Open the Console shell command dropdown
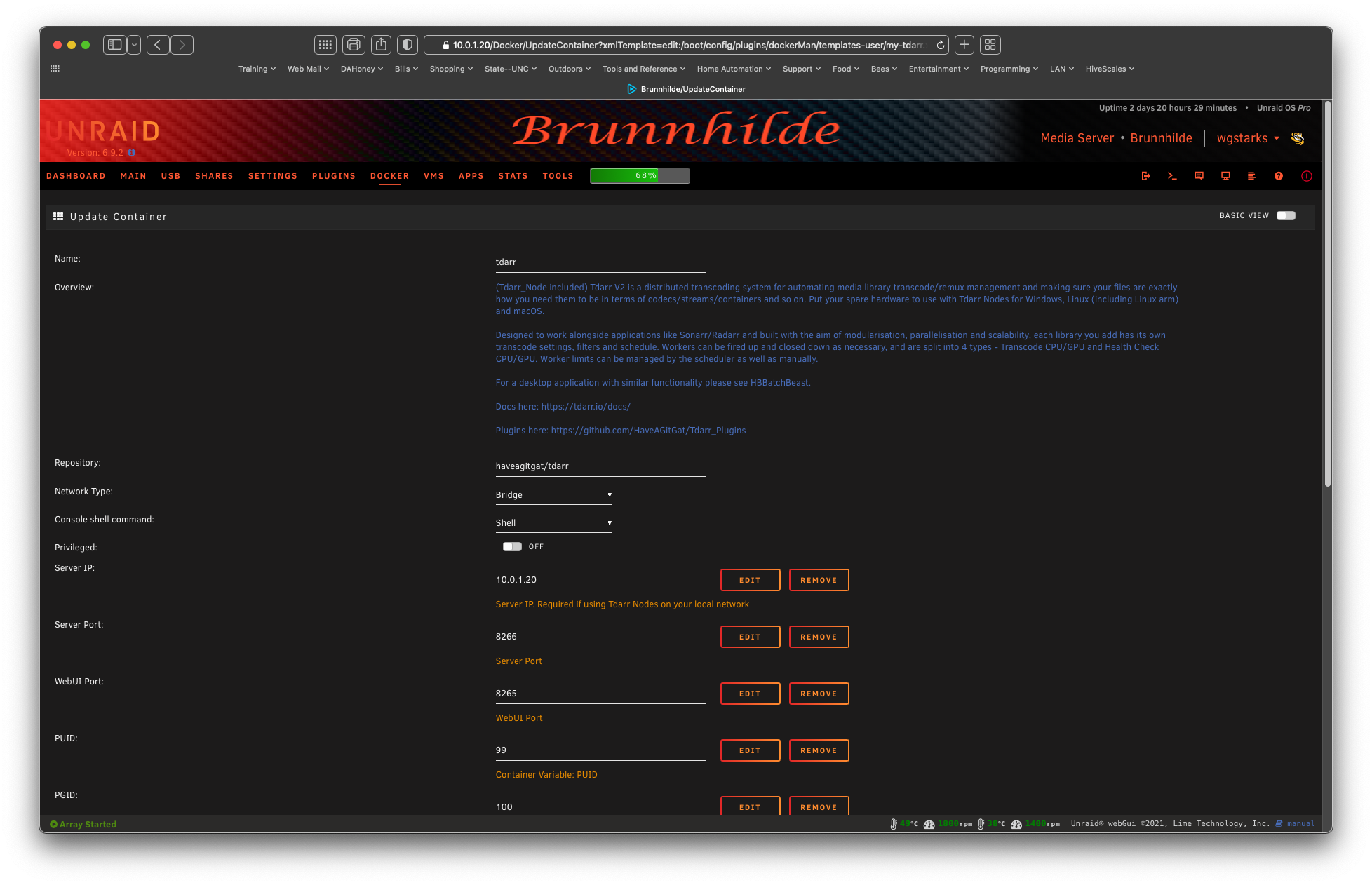Viewport: 1372px width, 885px height. [553, 523]
